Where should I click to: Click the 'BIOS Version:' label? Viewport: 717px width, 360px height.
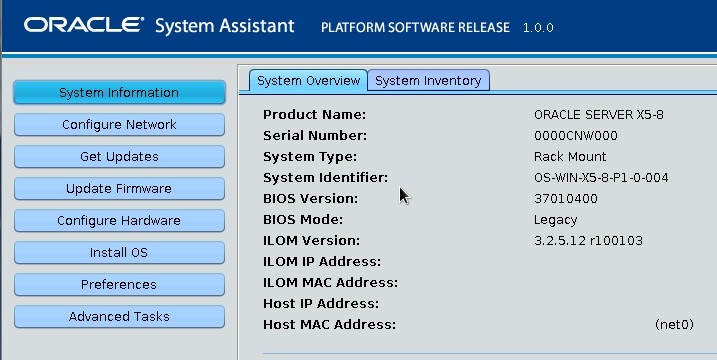coord(310,199)
